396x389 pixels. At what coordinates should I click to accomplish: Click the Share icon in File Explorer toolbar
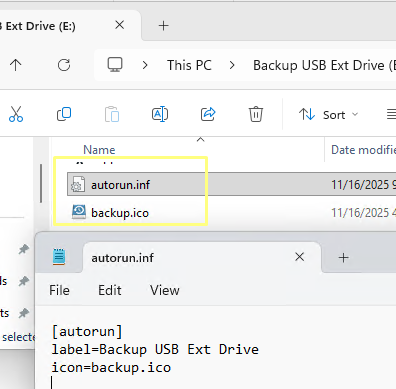(x=208, y=114)
